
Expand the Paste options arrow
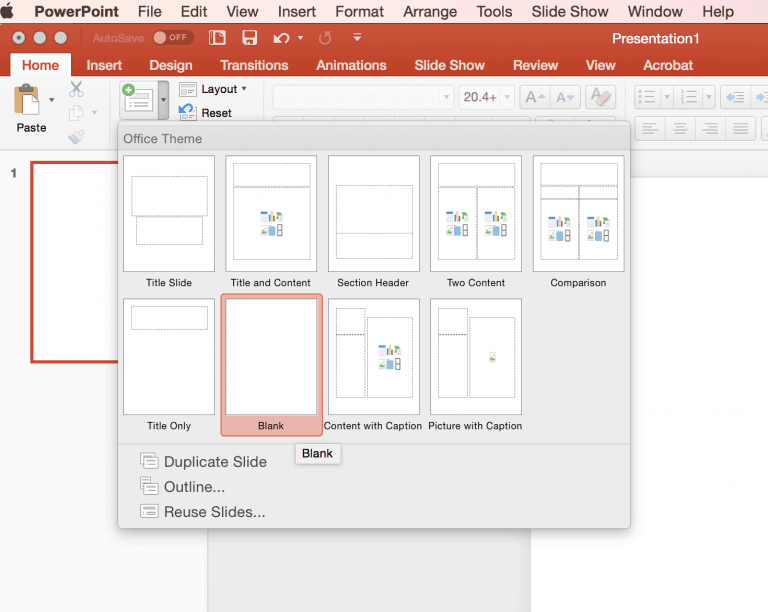(x=51, y=100)
